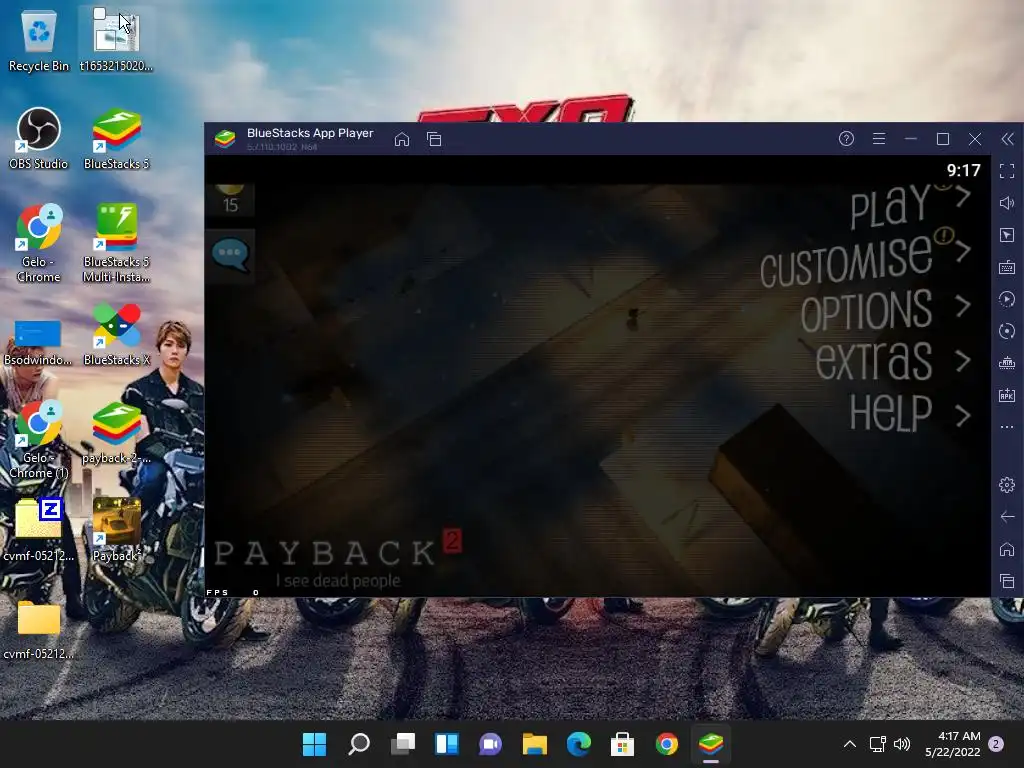Open HELP in game menu
Screen dimensions: 1024x768
coord(891,413)
